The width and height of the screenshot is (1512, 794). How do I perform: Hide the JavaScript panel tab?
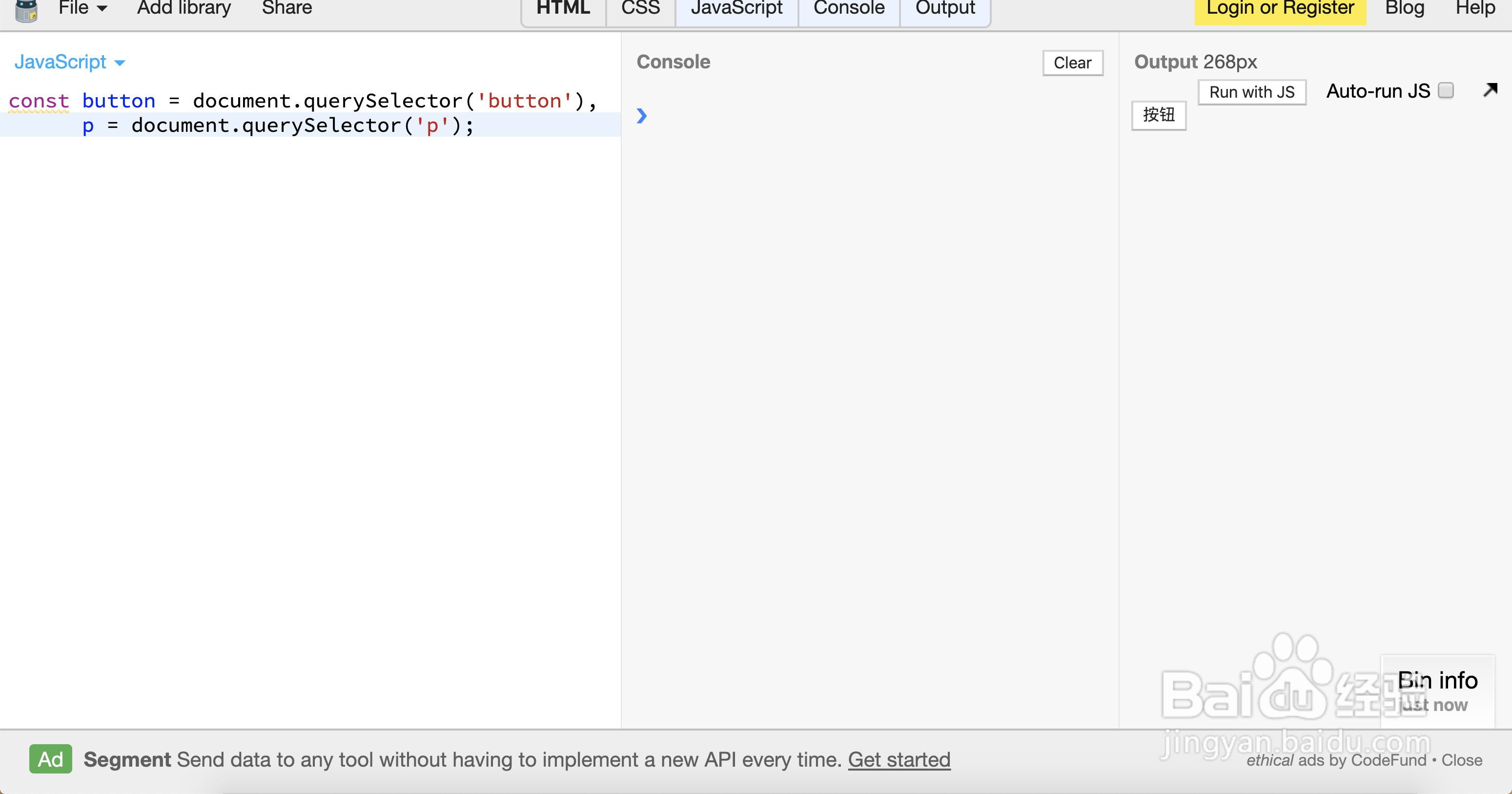pos(736,8)
